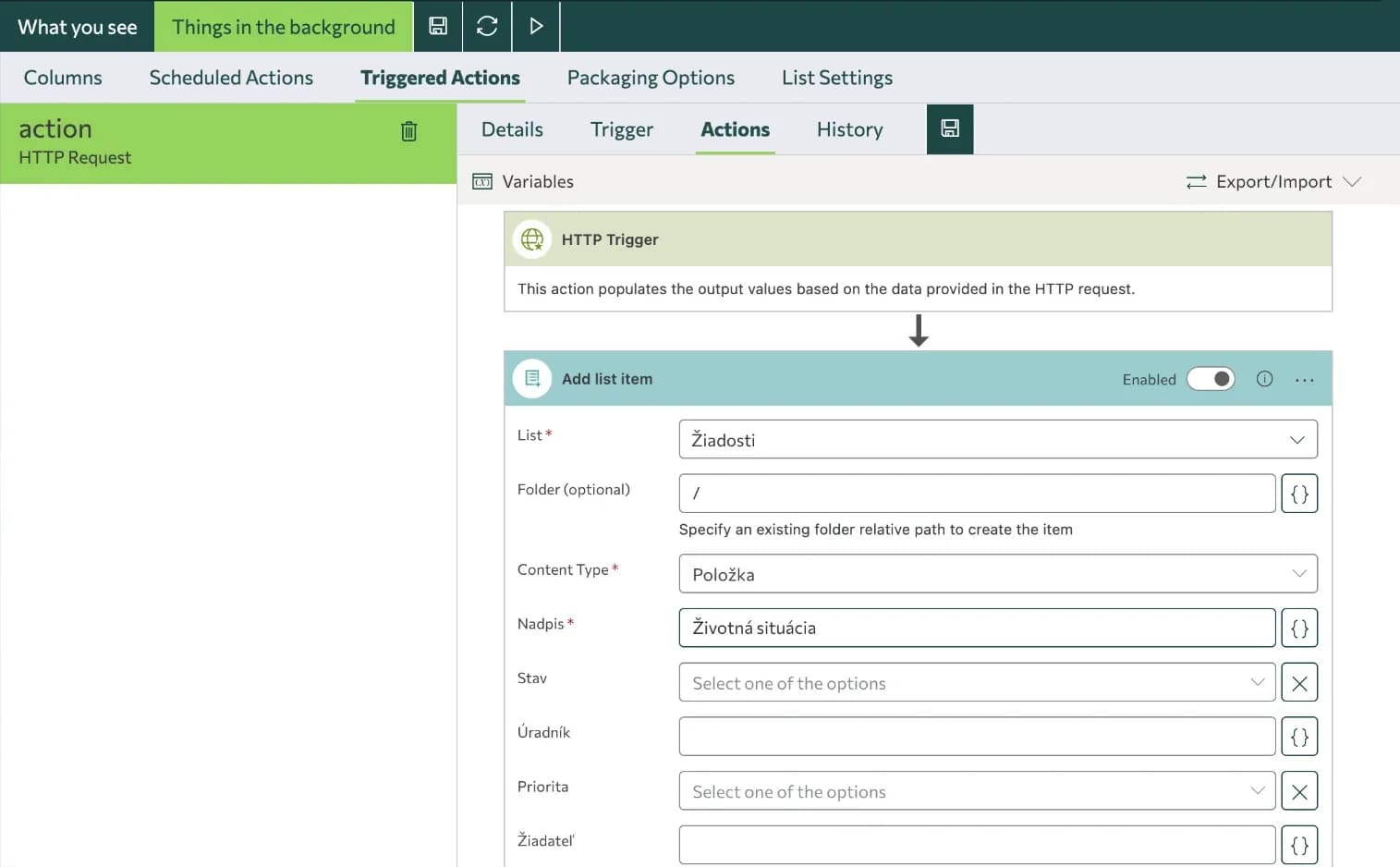Image resolution: width=1400 pixels, height=867 pixels.
Task: Click into the Folder path input field
Action: click(x=977, y=494)
